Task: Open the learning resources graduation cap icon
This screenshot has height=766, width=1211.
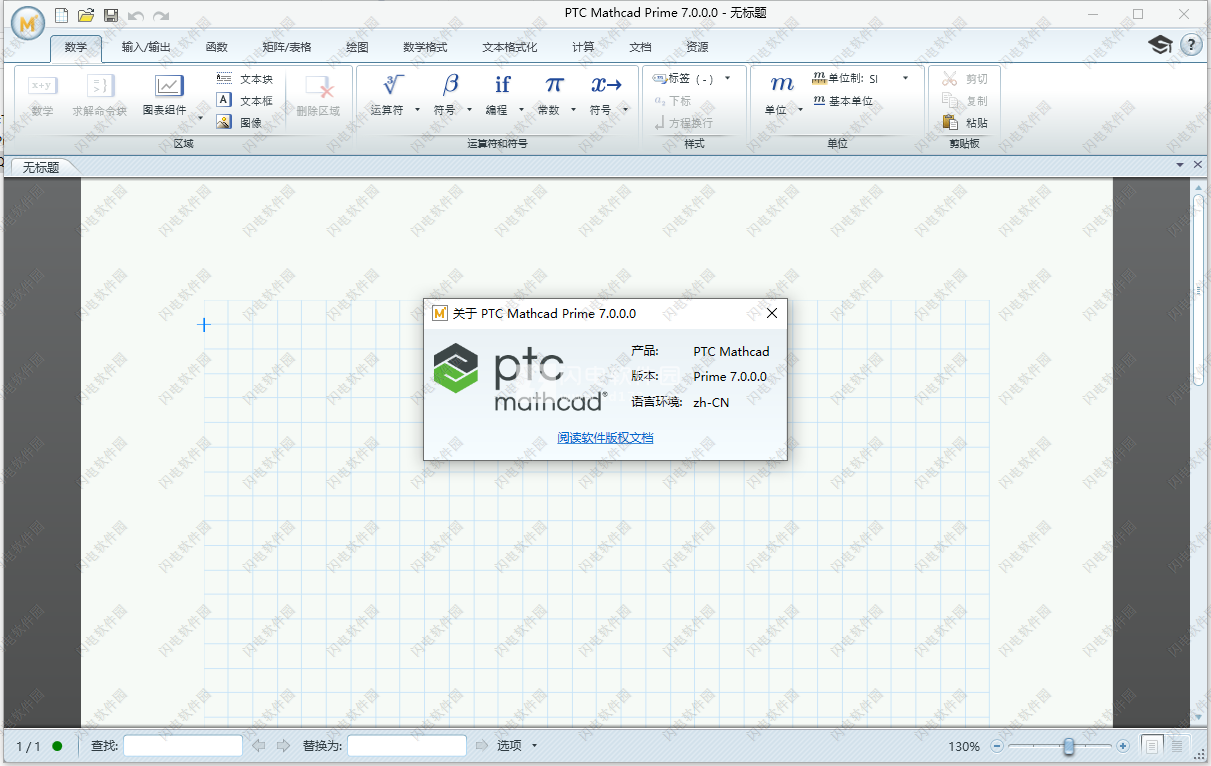Action: tap(1160, 45)
